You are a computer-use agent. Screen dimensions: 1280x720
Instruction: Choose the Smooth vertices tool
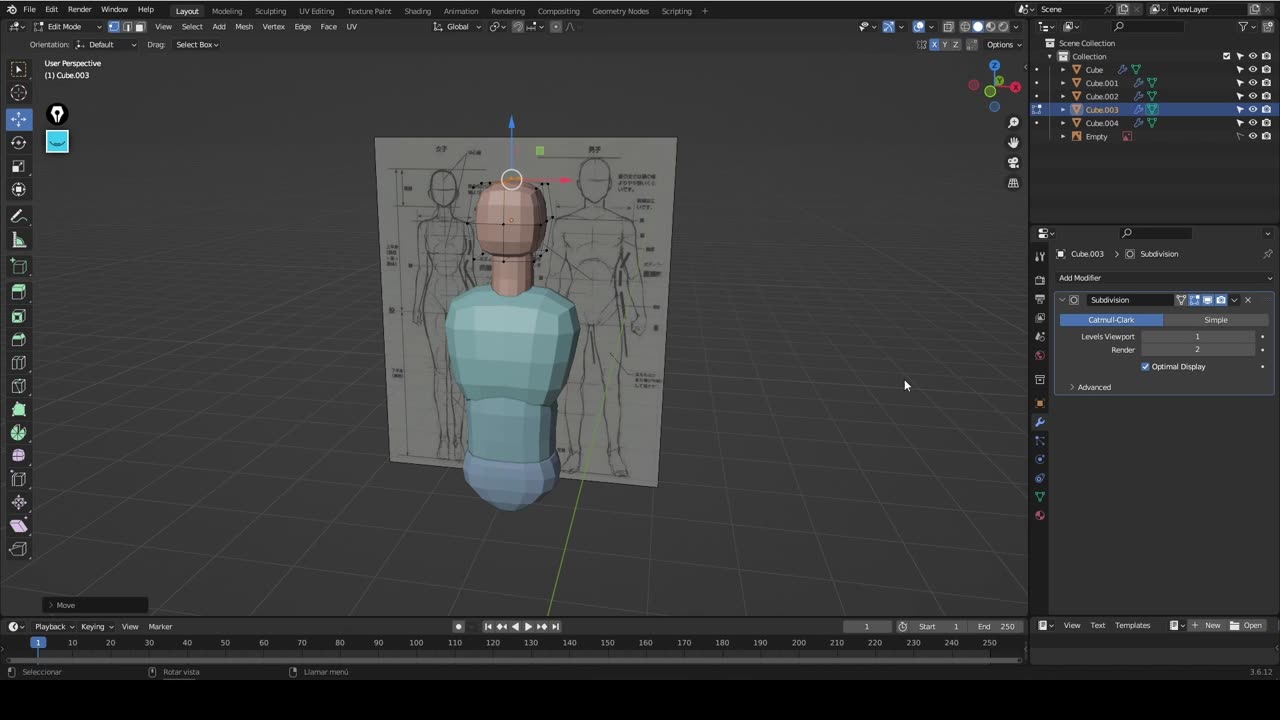[x=18, y=456]
